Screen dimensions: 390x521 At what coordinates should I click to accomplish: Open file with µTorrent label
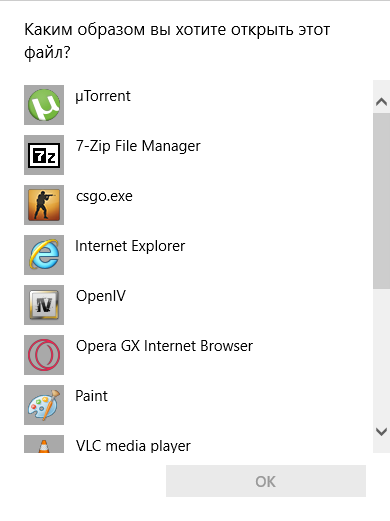103,96
